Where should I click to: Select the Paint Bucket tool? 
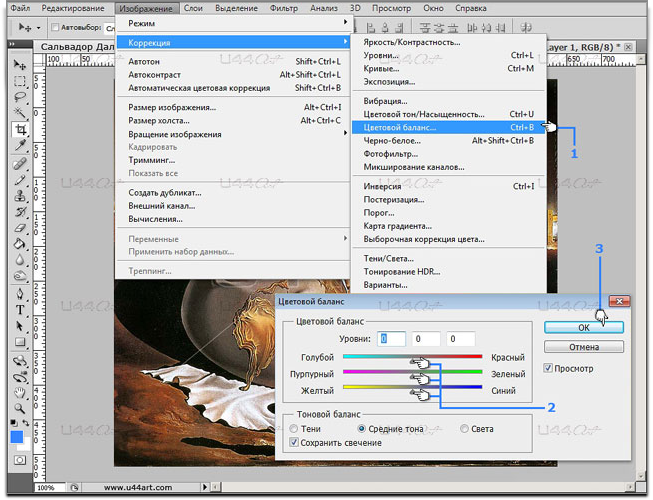(x=20, y=244)
